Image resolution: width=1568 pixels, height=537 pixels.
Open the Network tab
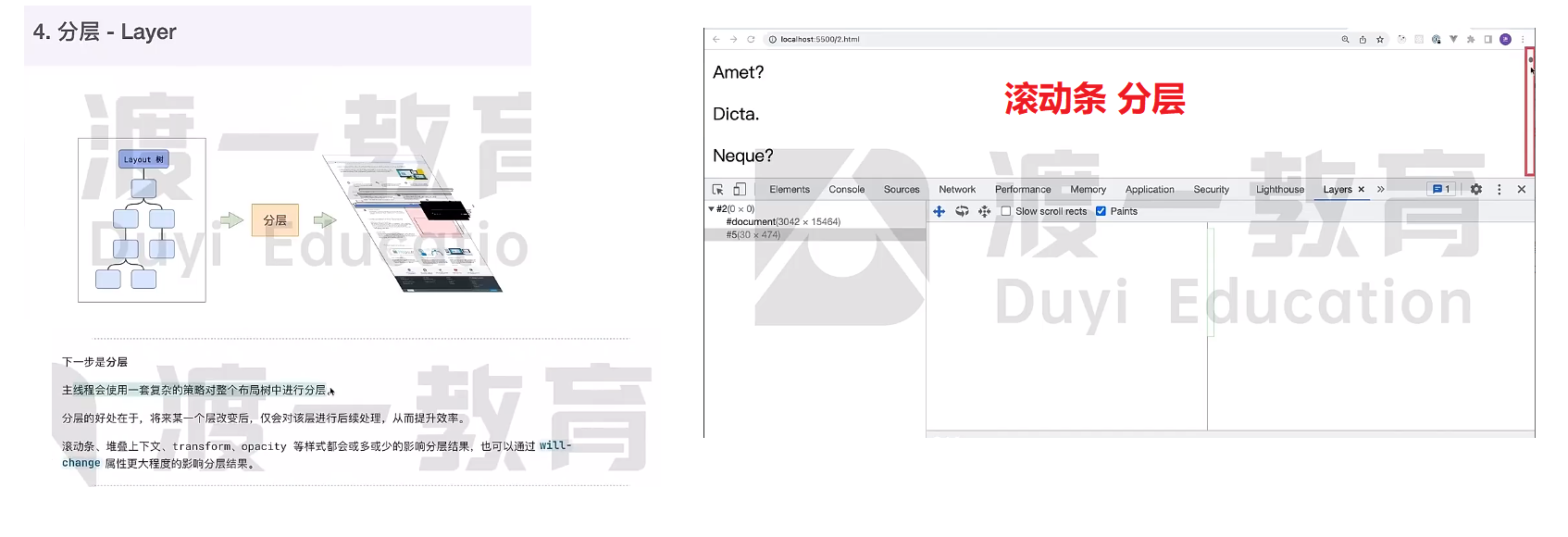957,189
